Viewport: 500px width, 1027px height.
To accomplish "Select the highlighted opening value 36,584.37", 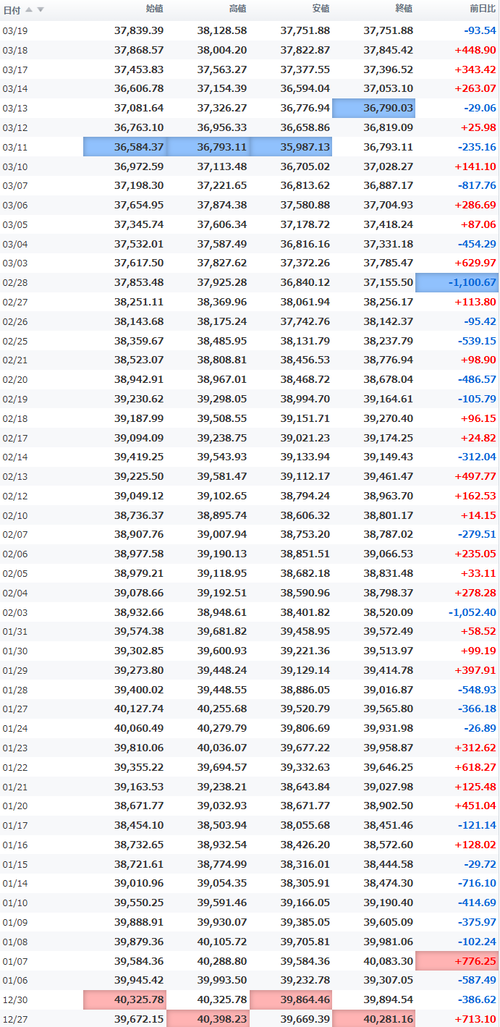I will 125,147.
